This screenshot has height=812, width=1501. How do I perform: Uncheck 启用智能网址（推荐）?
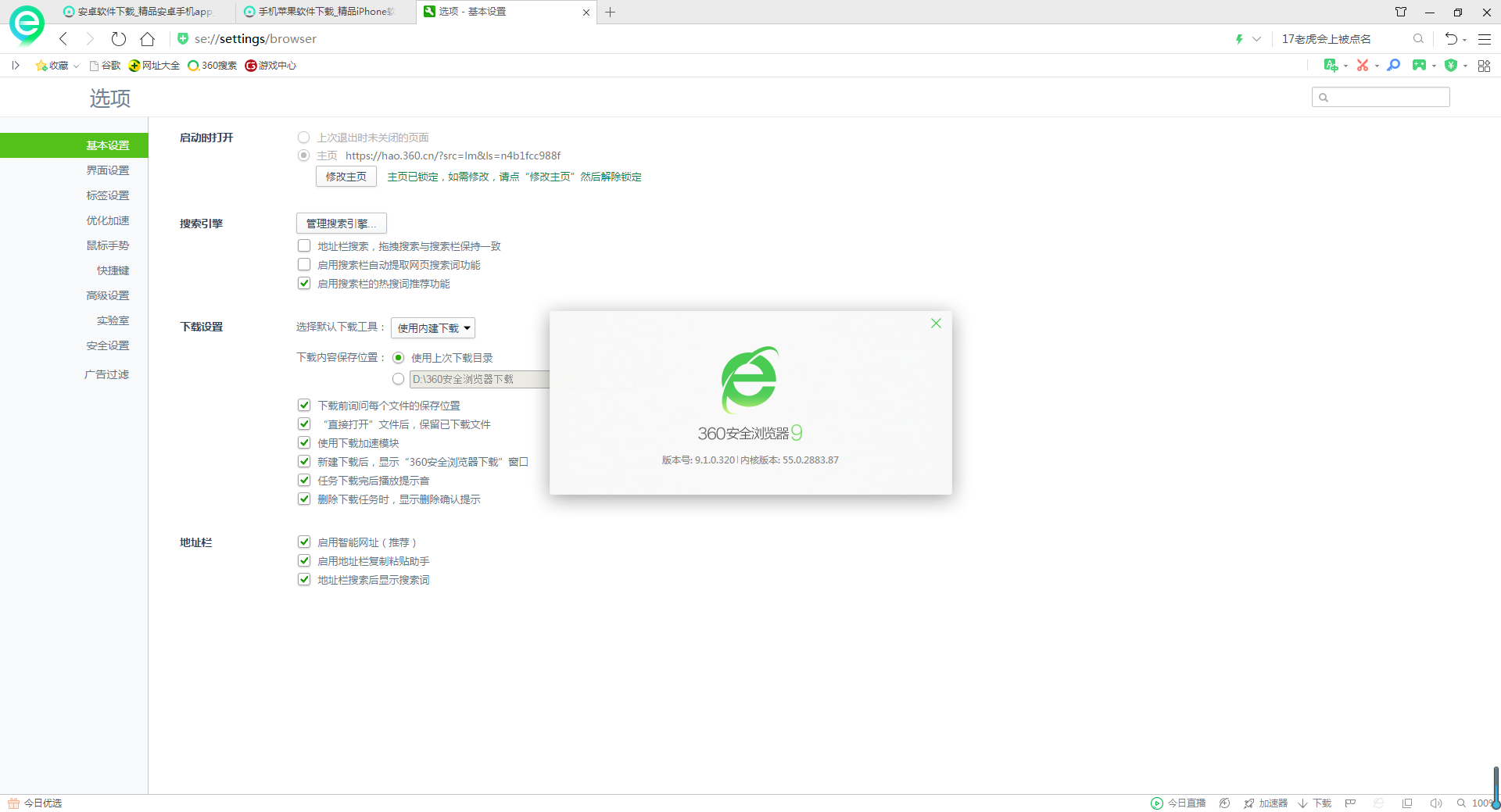point(304,542)
